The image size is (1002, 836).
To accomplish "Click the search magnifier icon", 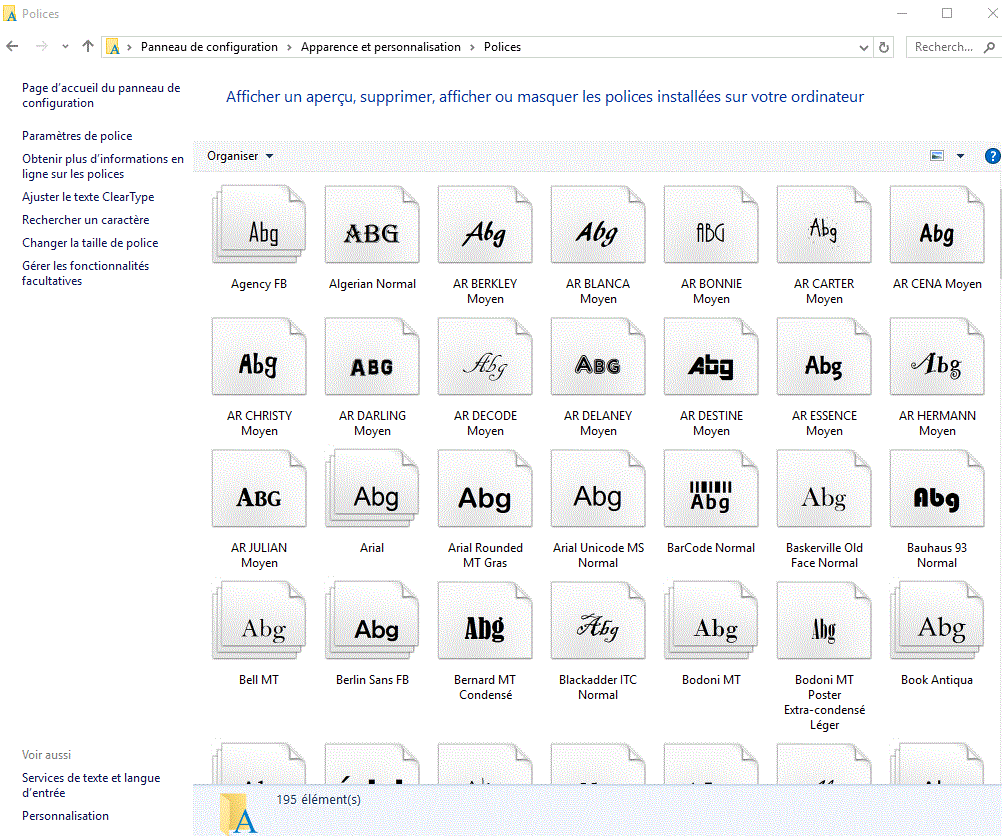I will click(989, 47).
